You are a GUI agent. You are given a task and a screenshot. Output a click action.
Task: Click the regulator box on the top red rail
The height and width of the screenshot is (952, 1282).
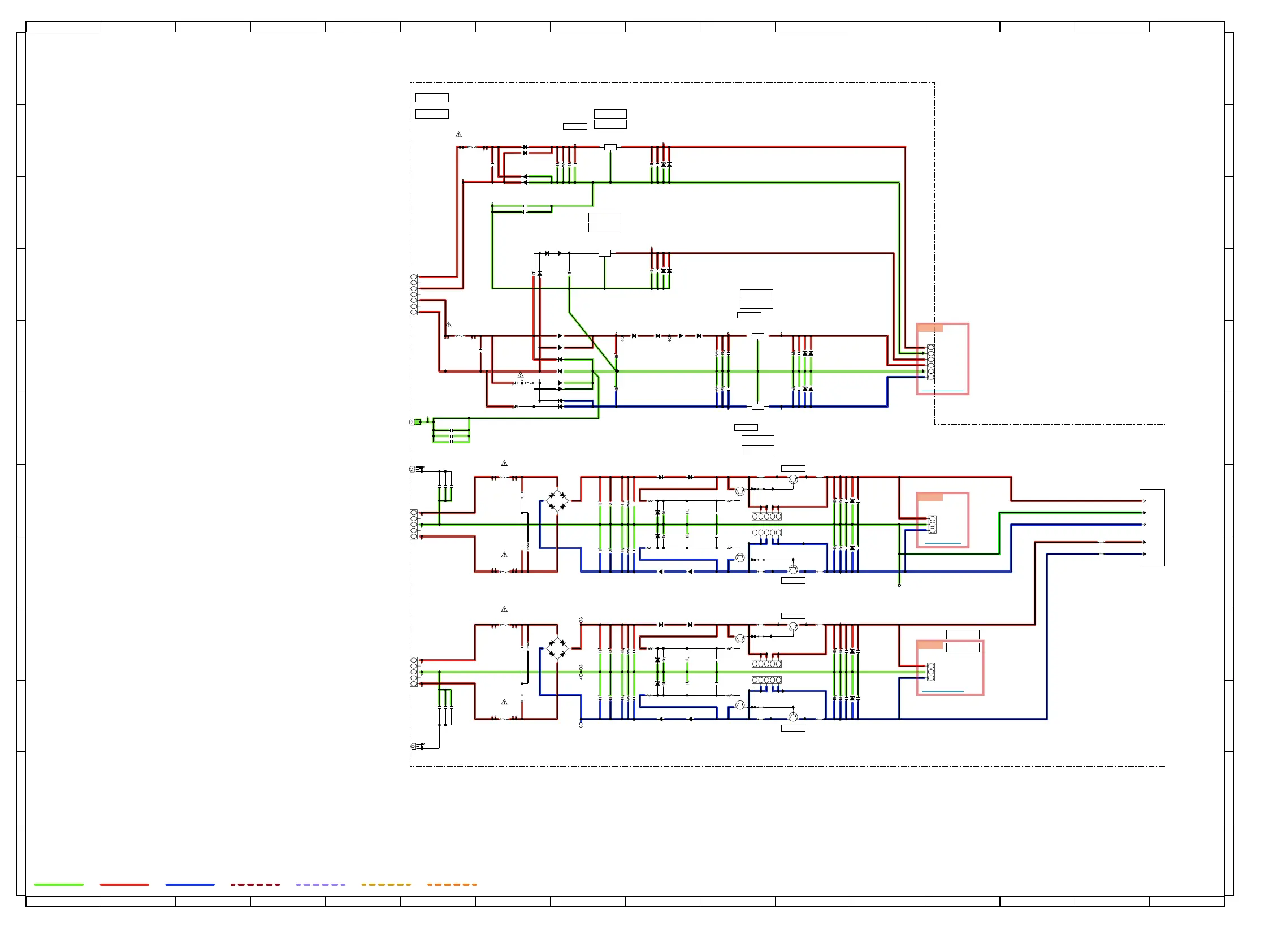pyautogui.click(x=610, y=147)
